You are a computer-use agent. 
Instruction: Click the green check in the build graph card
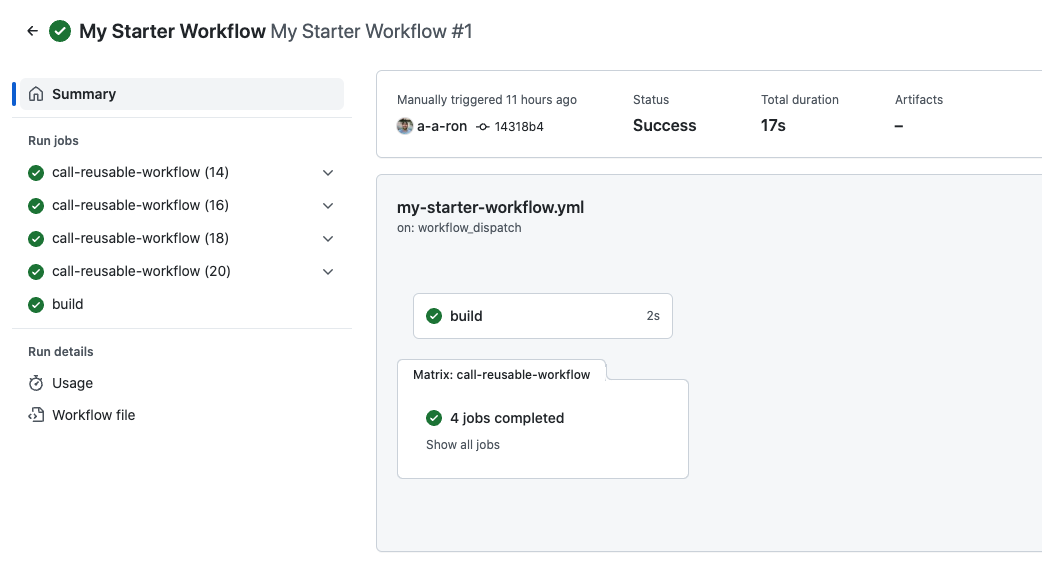[x=434, y=316]
